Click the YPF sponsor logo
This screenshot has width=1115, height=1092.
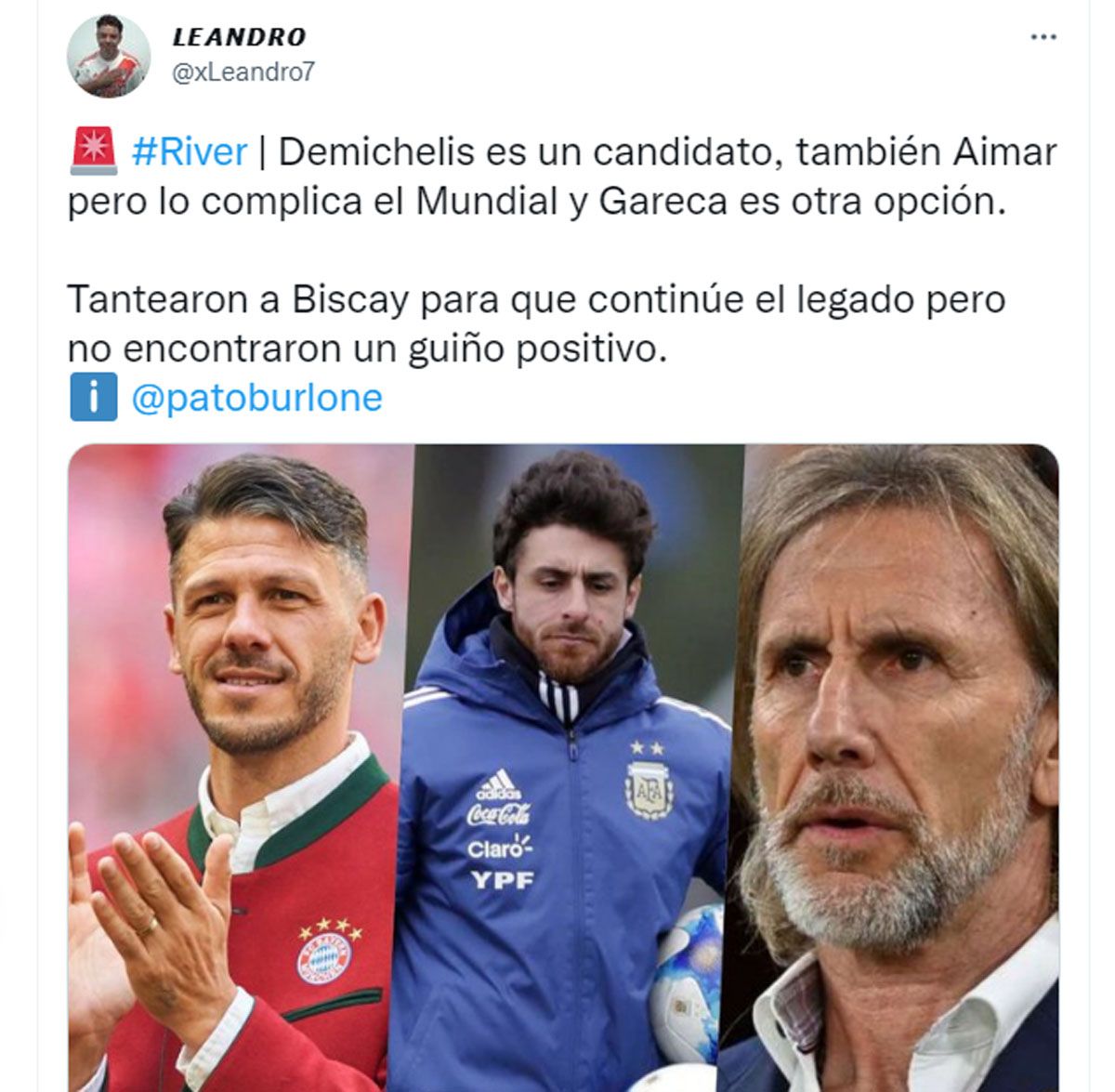[503, 877]
